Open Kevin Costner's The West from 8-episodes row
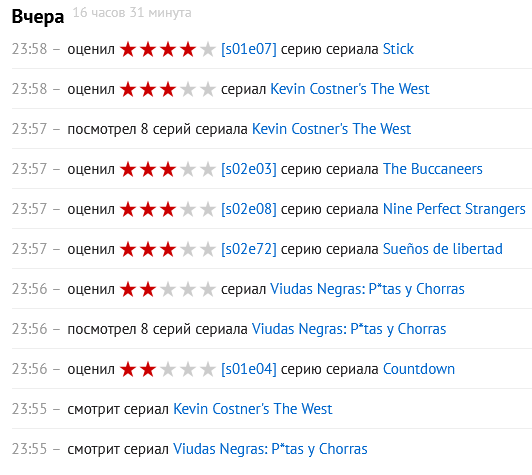532x475 pixels. point(331,129)
